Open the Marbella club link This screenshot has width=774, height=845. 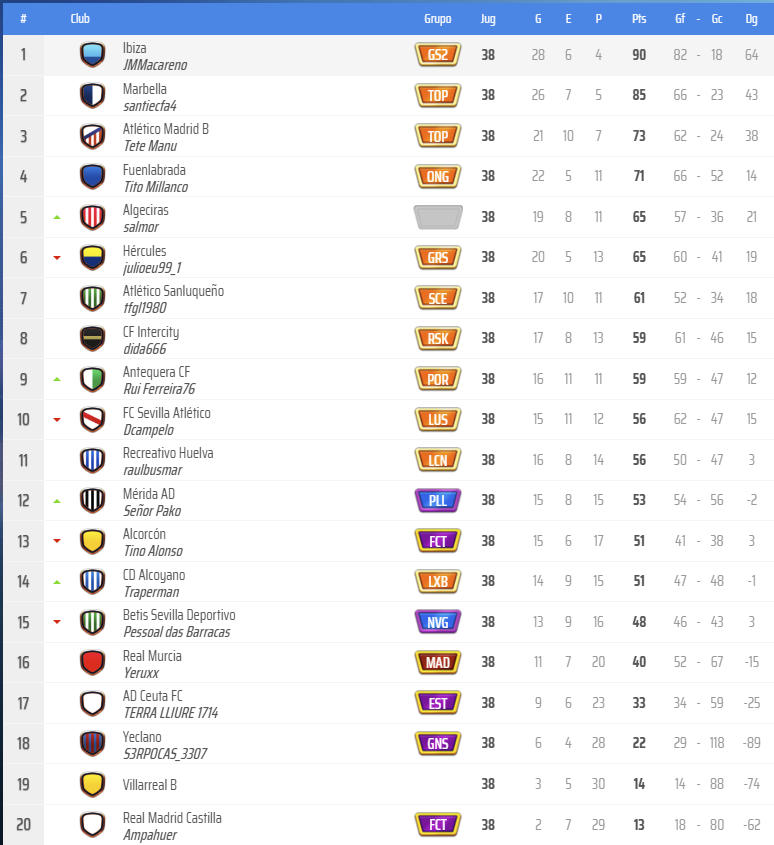click(144, 88)
